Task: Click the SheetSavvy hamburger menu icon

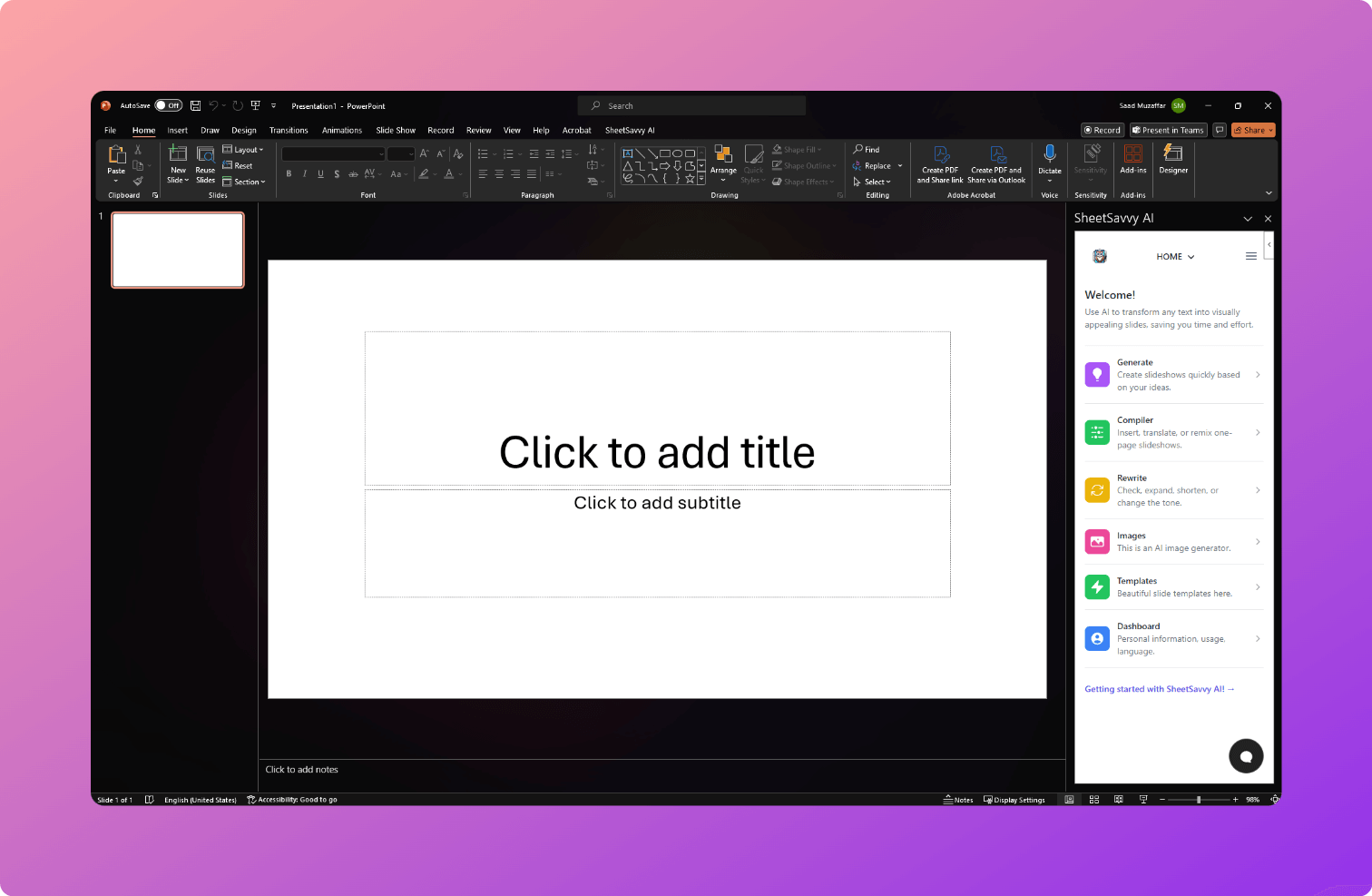Action: click(x=1251, y=256)
